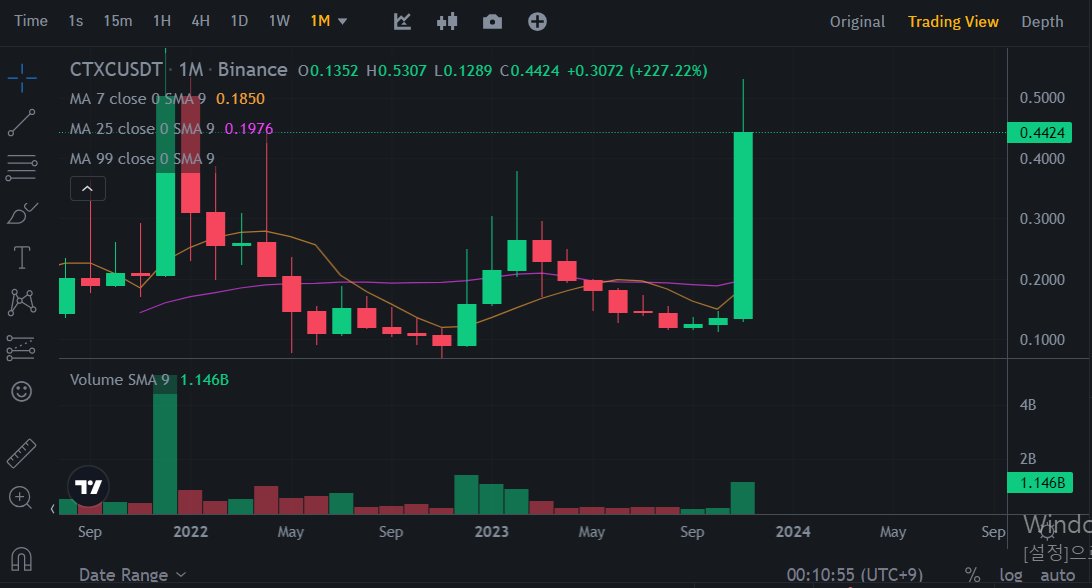Click the TradingView logo badge
1092x588 pixels.
(x=88, y=486)
